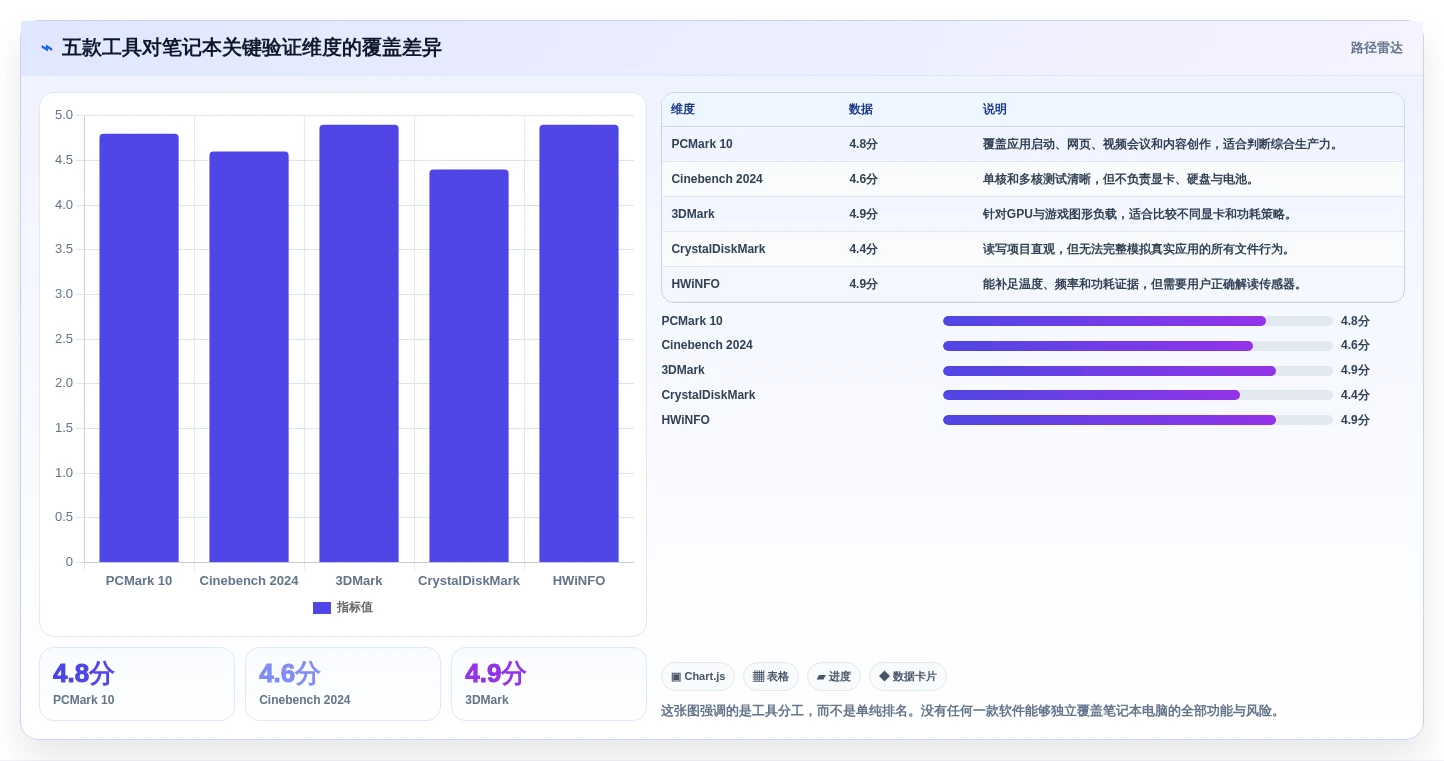Click the CrystalDiskMark x-axis label

(x=469, y=581)
